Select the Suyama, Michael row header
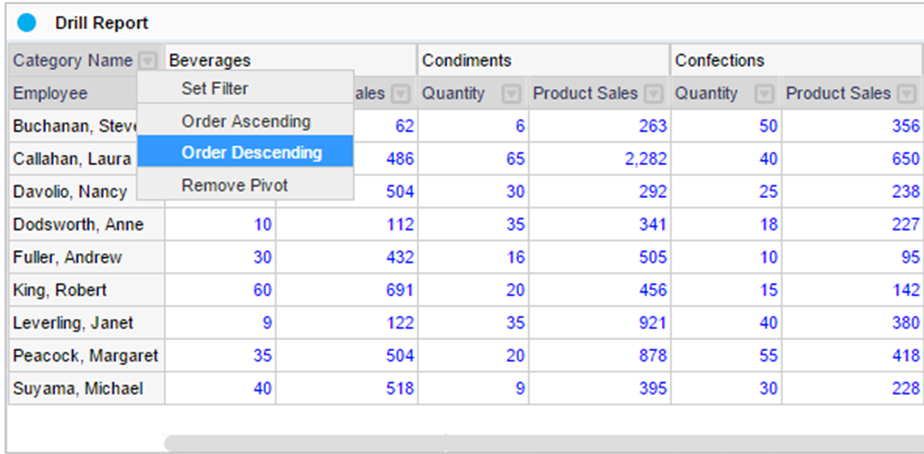Screen dimensions: 924x454 point(79,389)
